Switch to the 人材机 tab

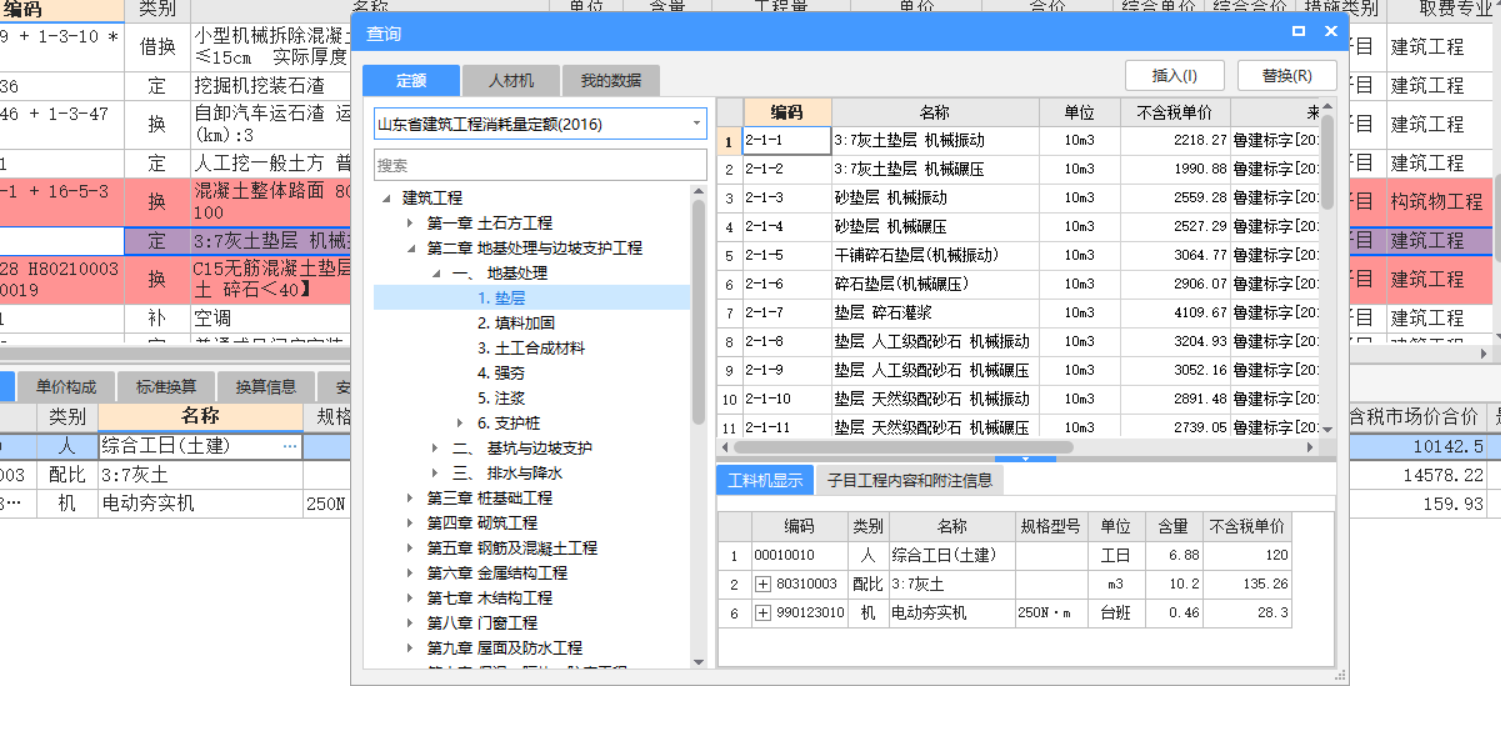coord(511,81)
